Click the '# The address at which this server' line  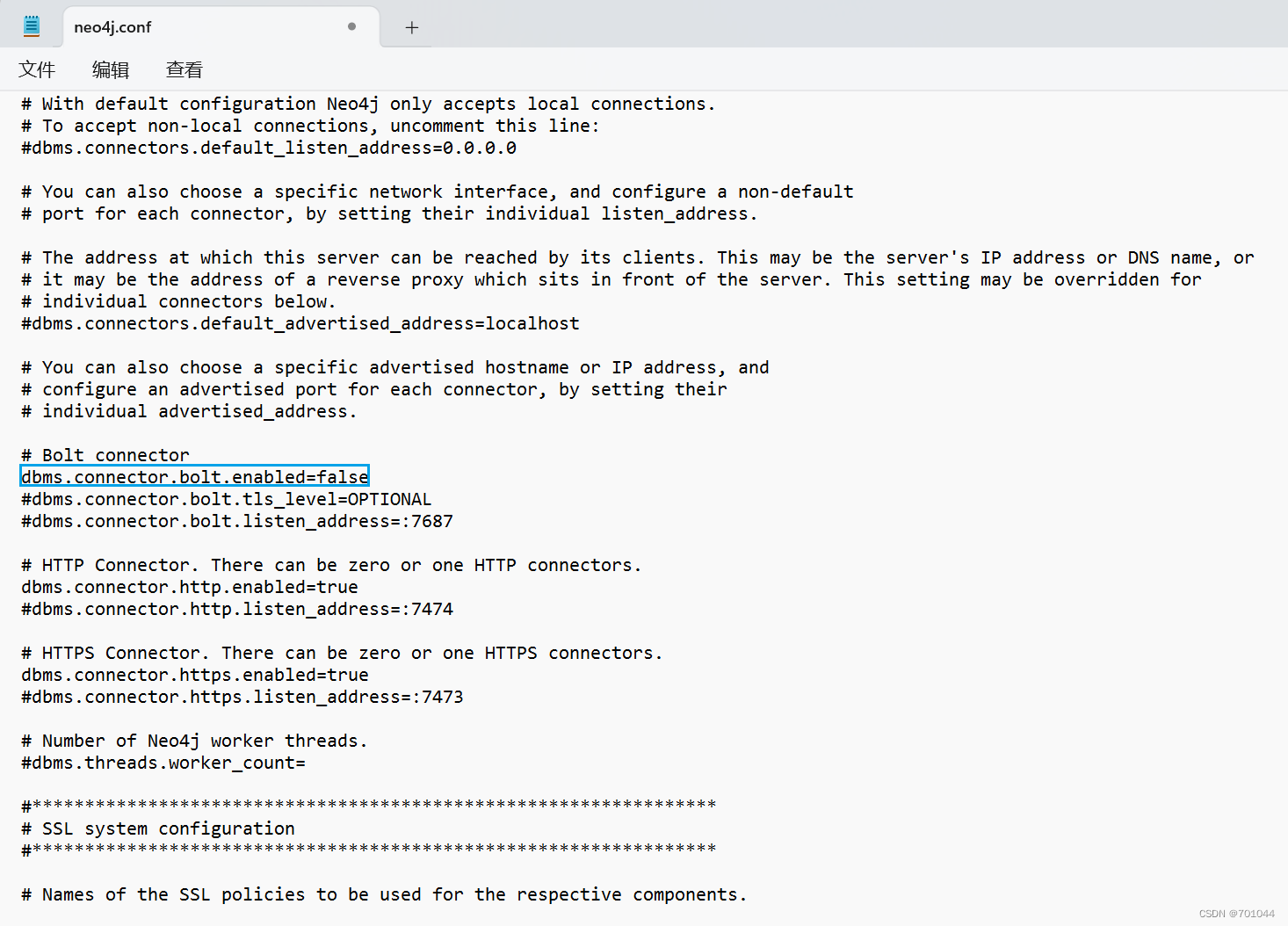638,257
